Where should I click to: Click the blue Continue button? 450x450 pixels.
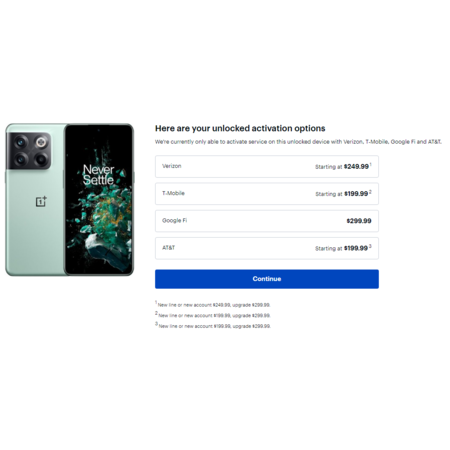click(267, 279)
